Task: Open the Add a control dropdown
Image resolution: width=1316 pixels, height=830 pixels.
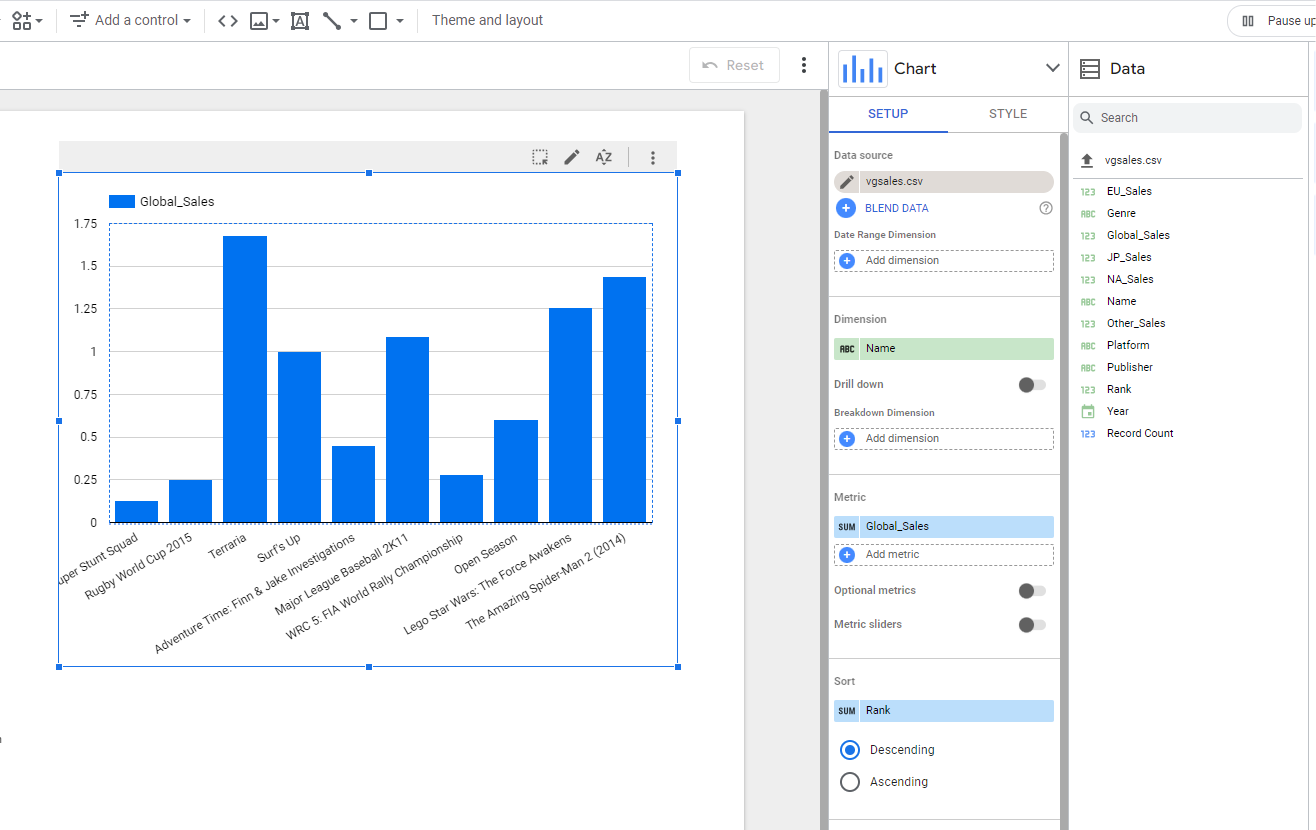Action: [x=131, y=21]
